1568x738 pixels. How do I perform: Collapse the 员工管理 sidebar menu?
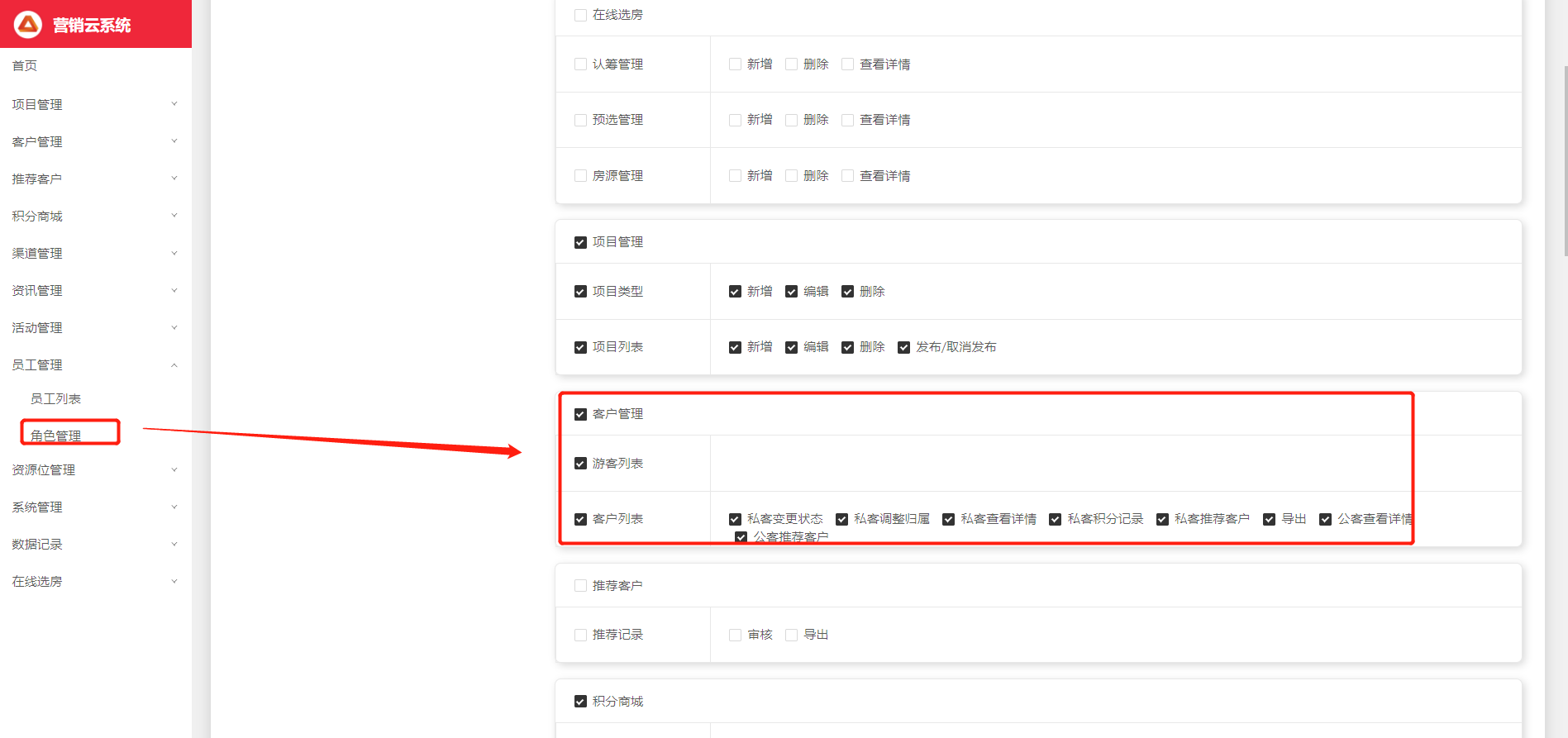click(x=96, y=364)
